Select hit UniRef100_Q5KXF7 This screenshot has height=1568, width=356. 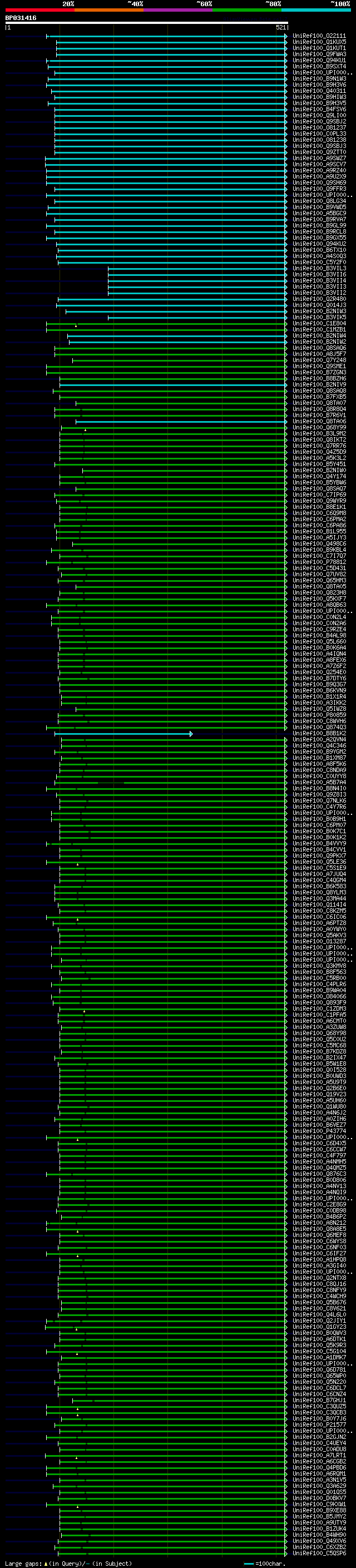pyautogui.click(x=319, y=599)
